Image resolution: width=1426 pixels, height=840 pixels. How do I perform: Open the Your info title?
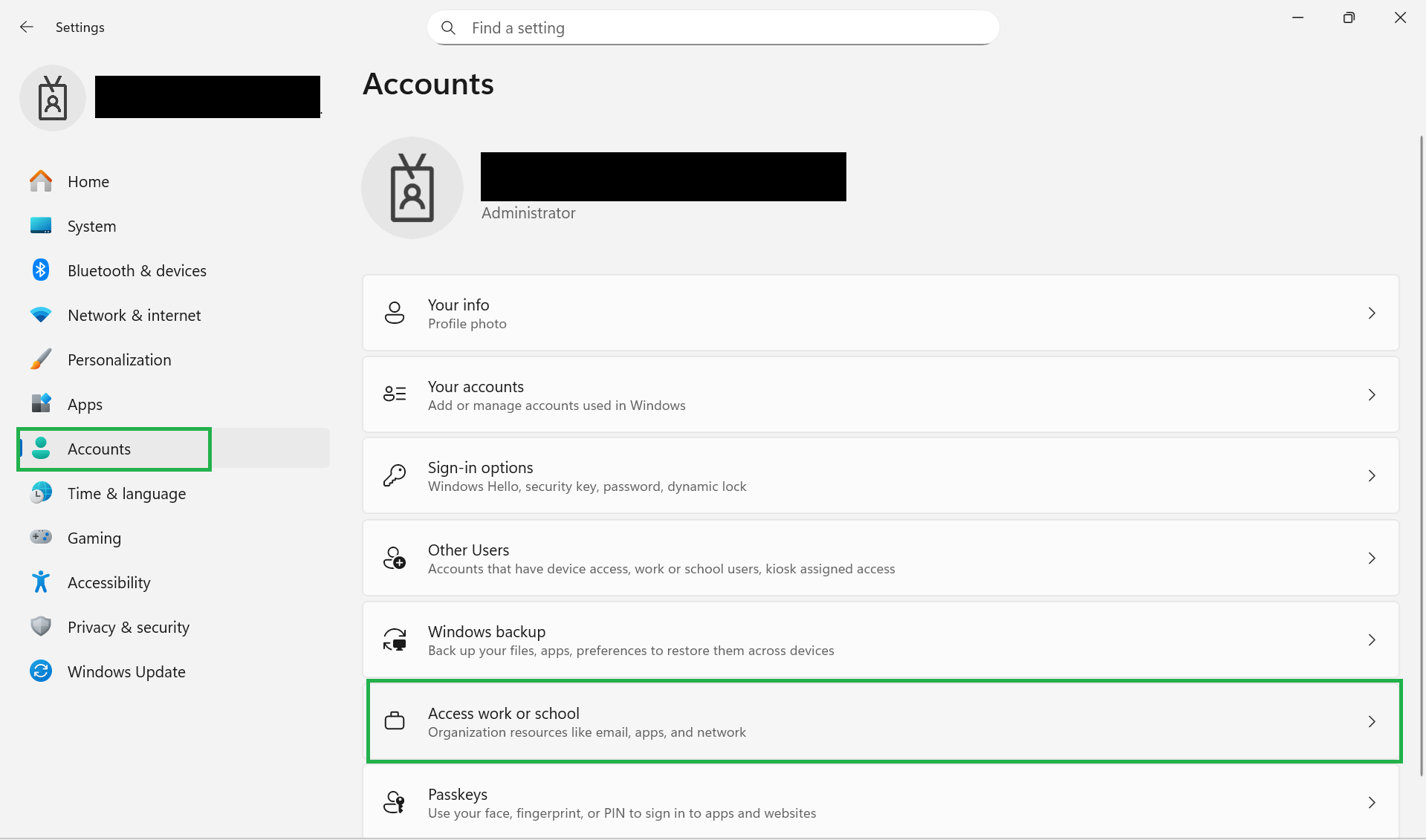(x=458, y=305)
